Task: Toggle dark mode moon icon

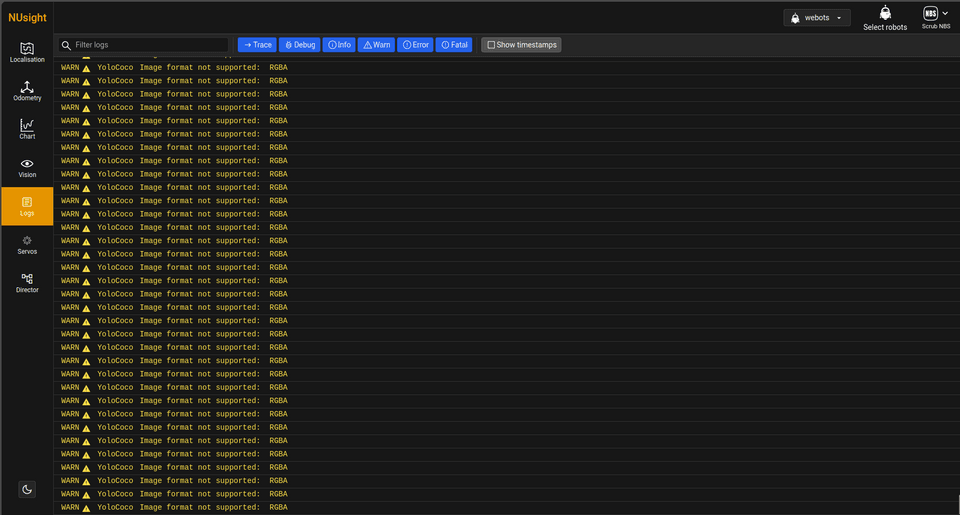Action: (27, 489)
